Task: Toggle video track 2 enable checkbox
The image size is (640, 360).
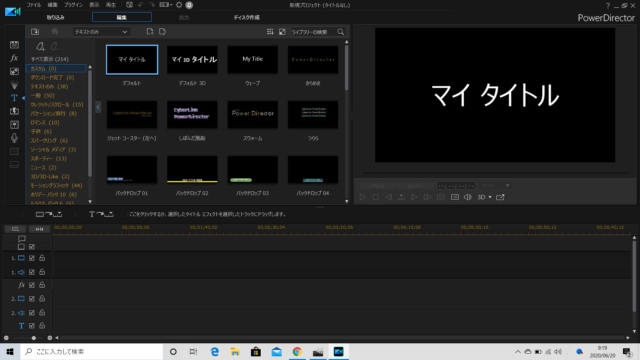Action: click(32, 299)
